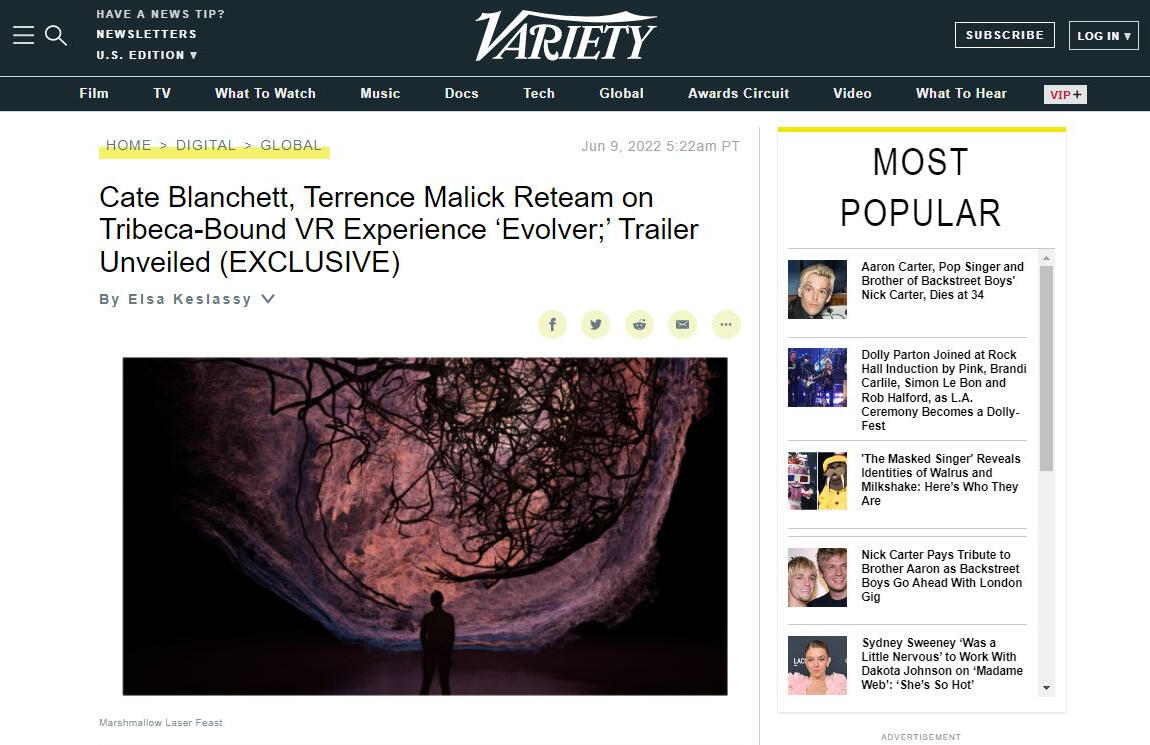This screenshot has height=745, width=1150.
Task: Open the Have a News Tip link
Action: [161, 14]
